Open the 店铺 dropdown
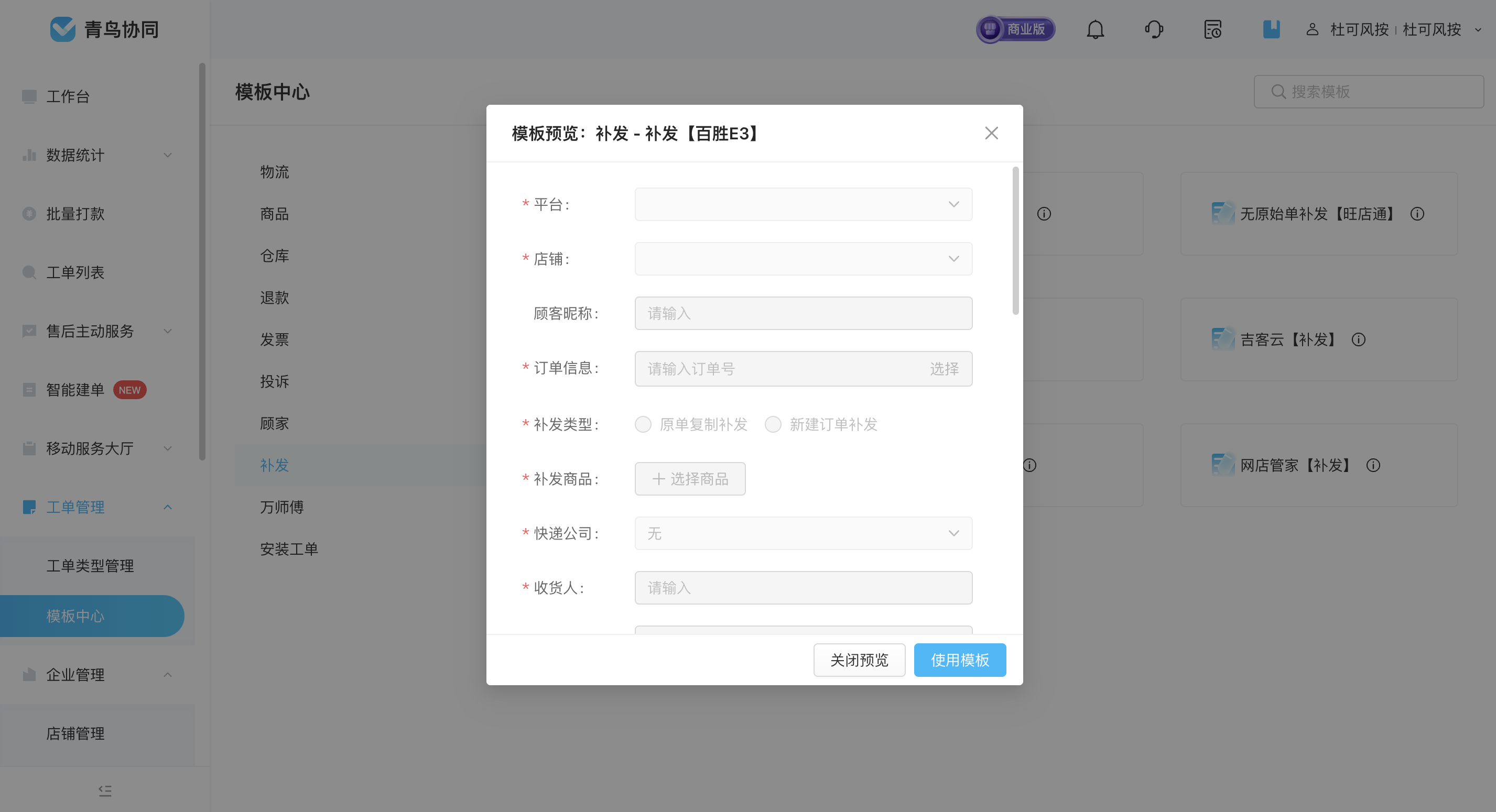This screenshot has height=812, width=1496. point(803,259)
